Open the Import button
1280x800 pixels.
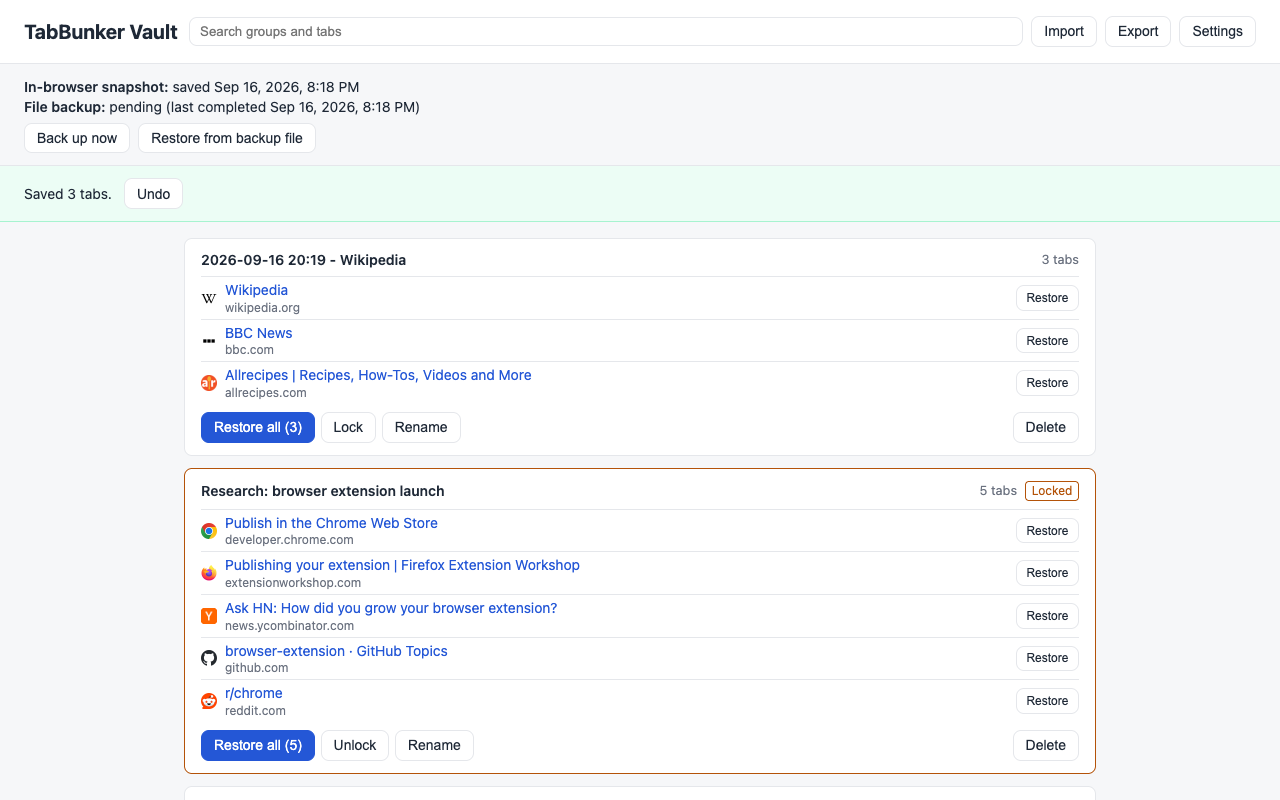pos(1064,31)
